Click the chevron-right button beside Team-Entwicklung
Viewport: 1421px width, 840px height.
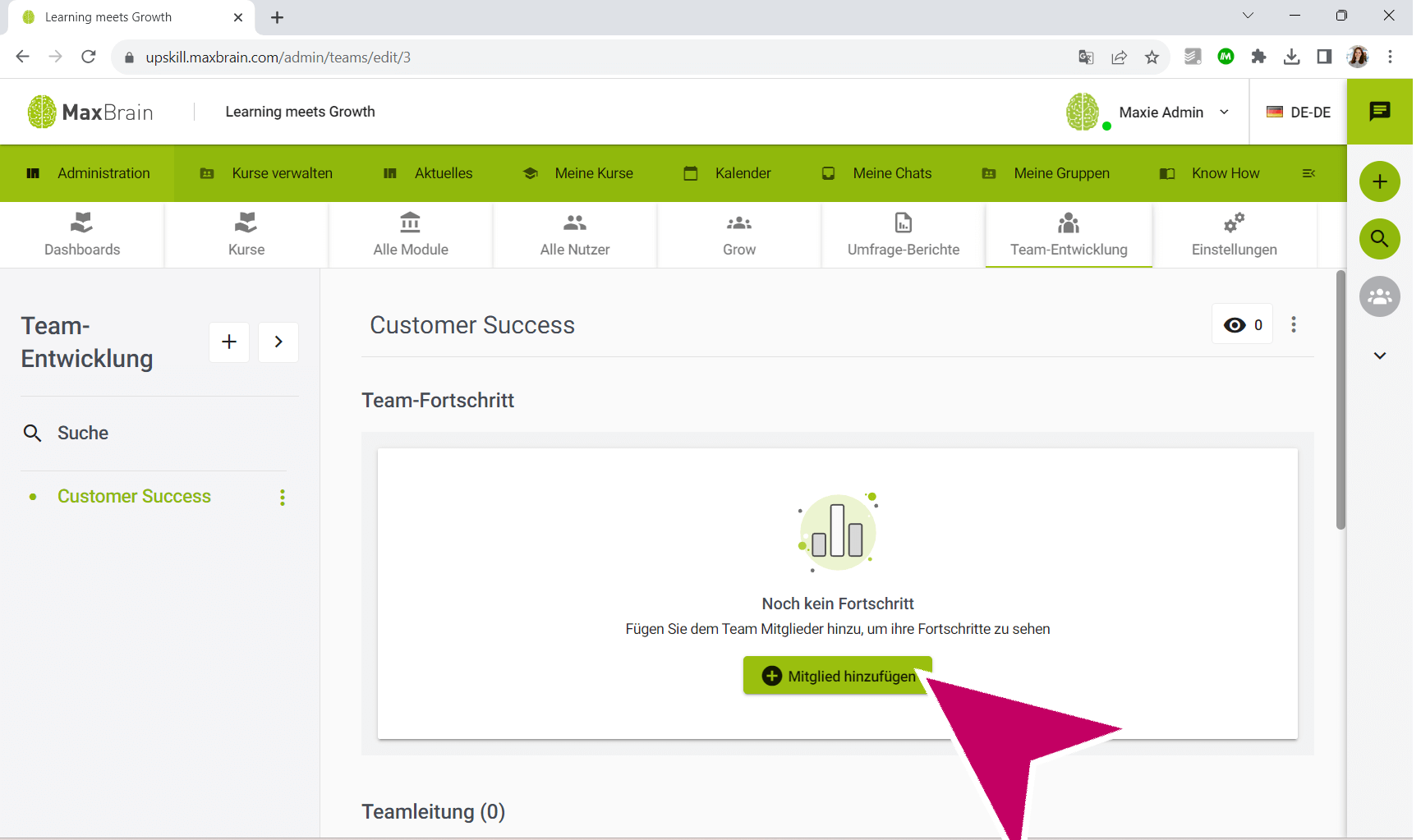pos(278,342)
